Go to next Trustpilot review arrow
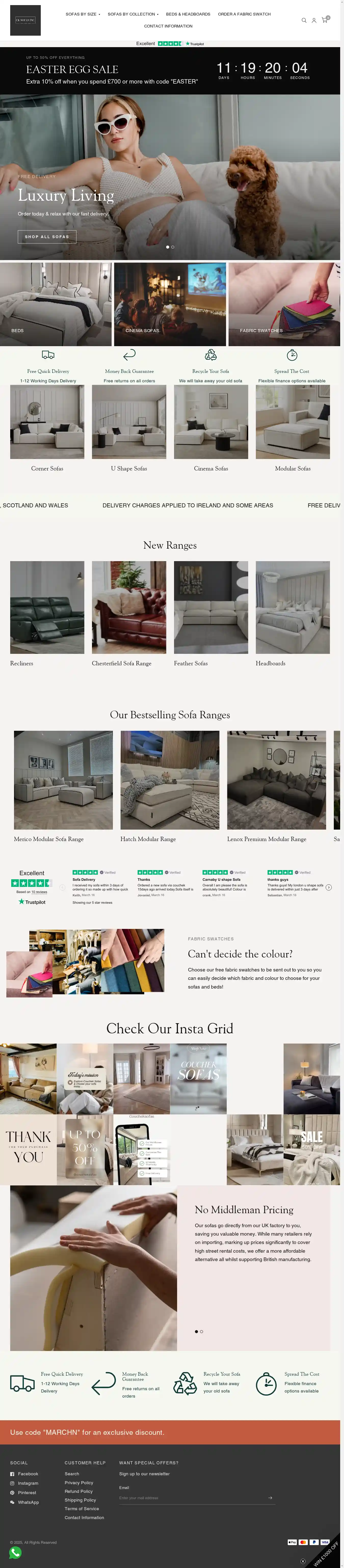The height and width of the screenshot is (1568, 344). 329,887
